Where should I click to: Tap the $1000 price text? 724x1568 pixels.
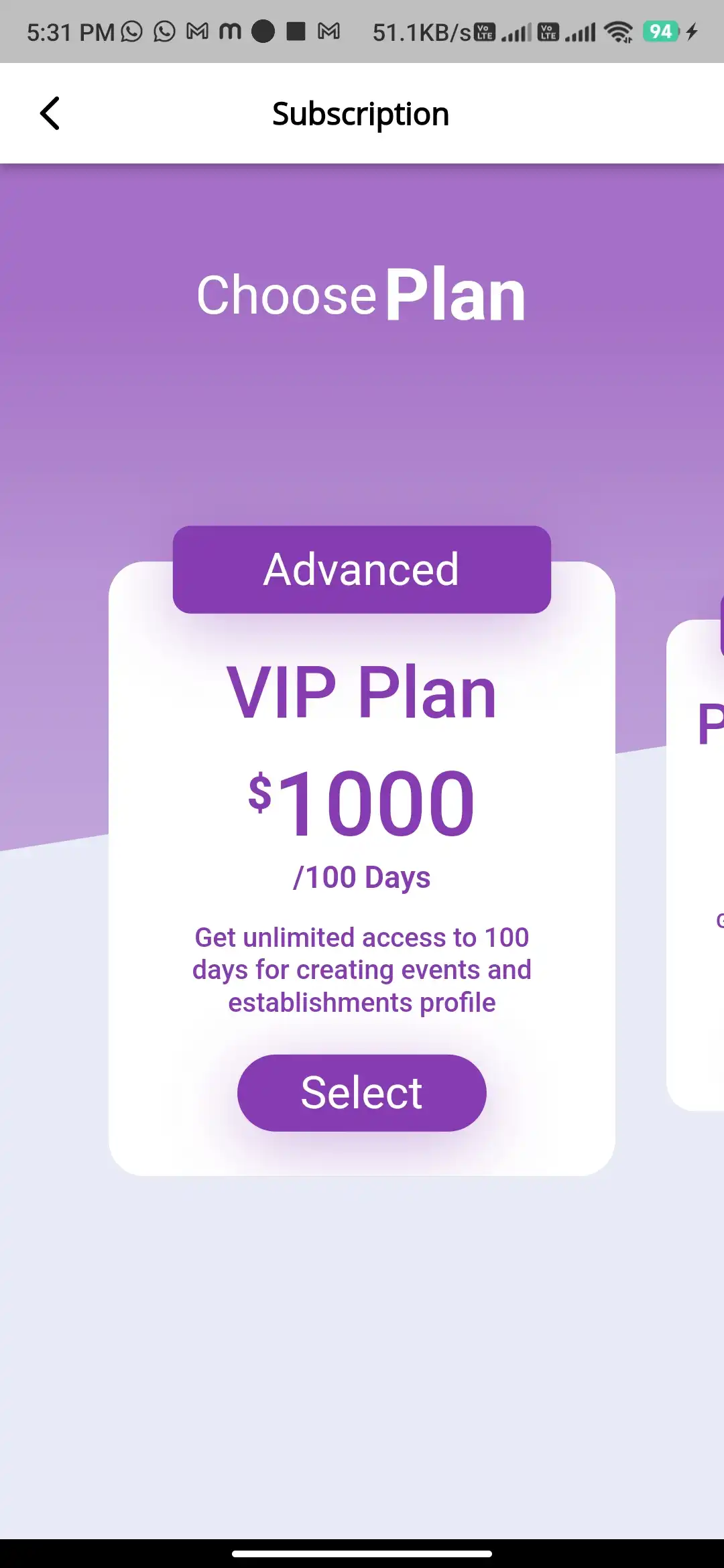(361, 803)
